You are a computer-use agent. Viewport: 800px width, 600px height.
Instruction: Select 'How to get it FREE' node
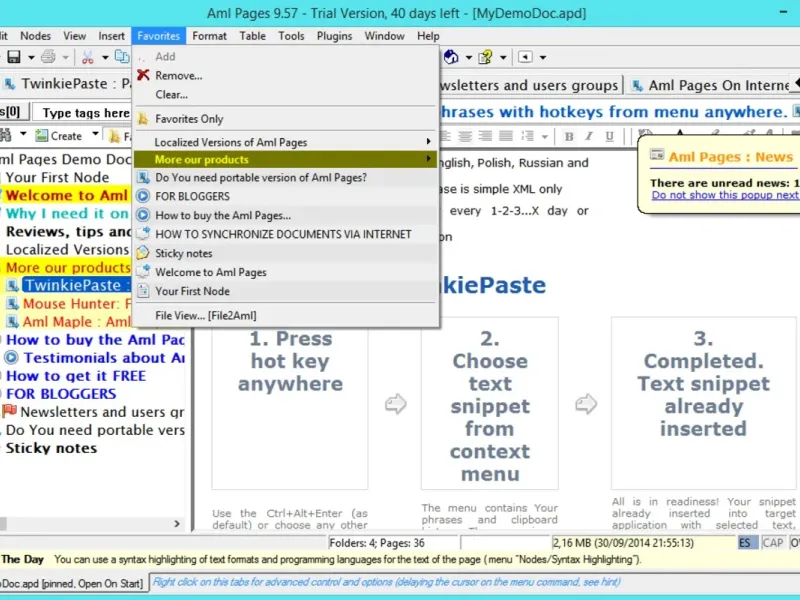[76, 376]
